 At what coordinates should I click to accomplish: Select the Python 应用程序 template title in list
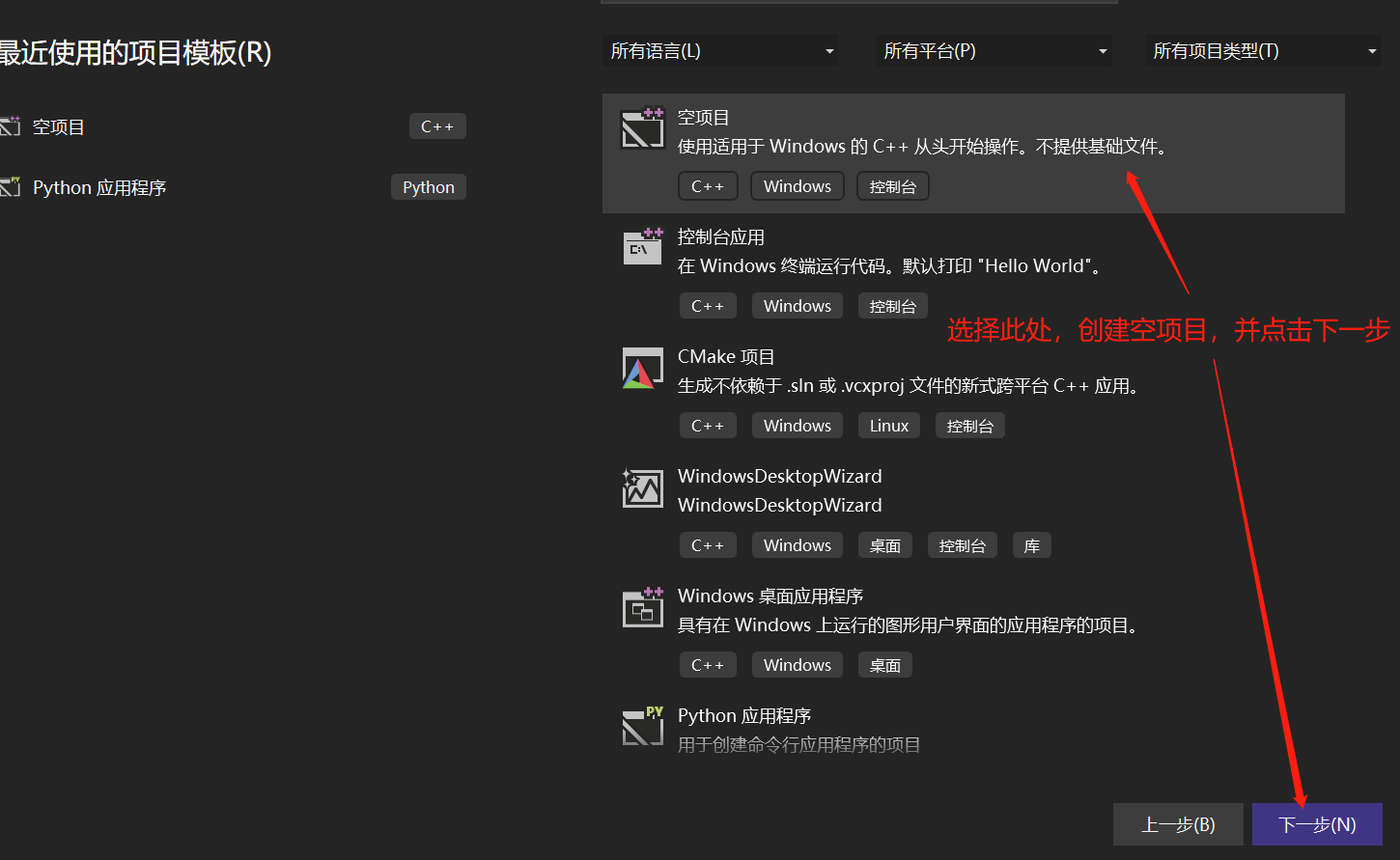744,716
